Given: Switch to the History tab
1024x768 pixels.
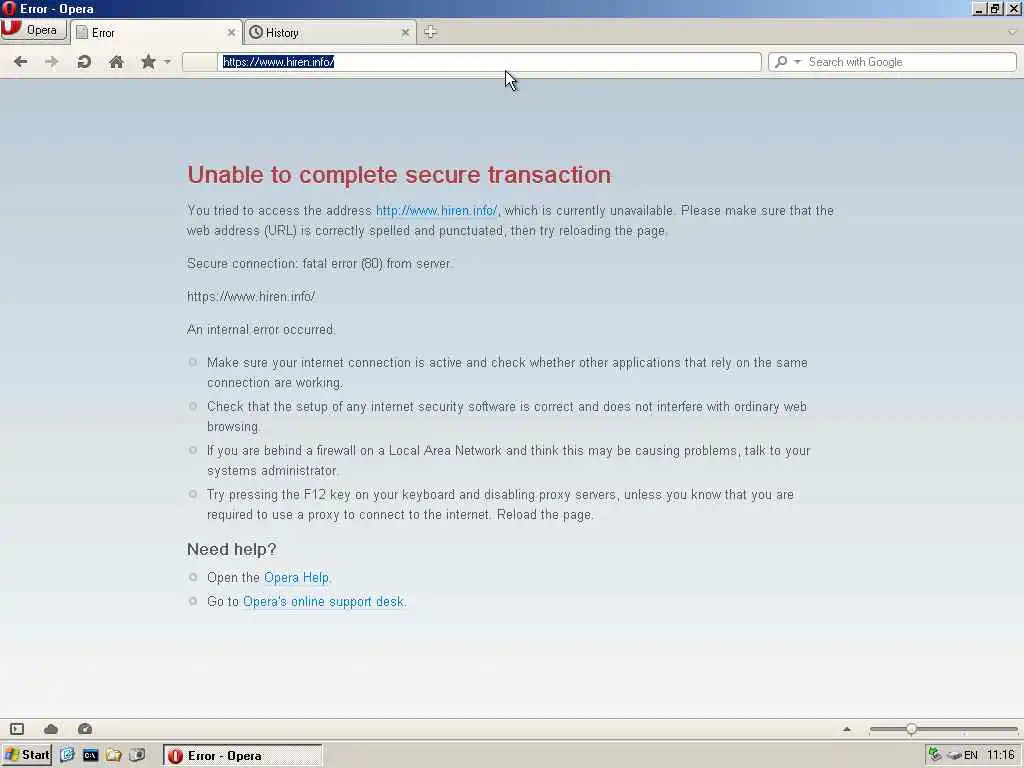Looking at the screenshot, I should click(330, 33).
